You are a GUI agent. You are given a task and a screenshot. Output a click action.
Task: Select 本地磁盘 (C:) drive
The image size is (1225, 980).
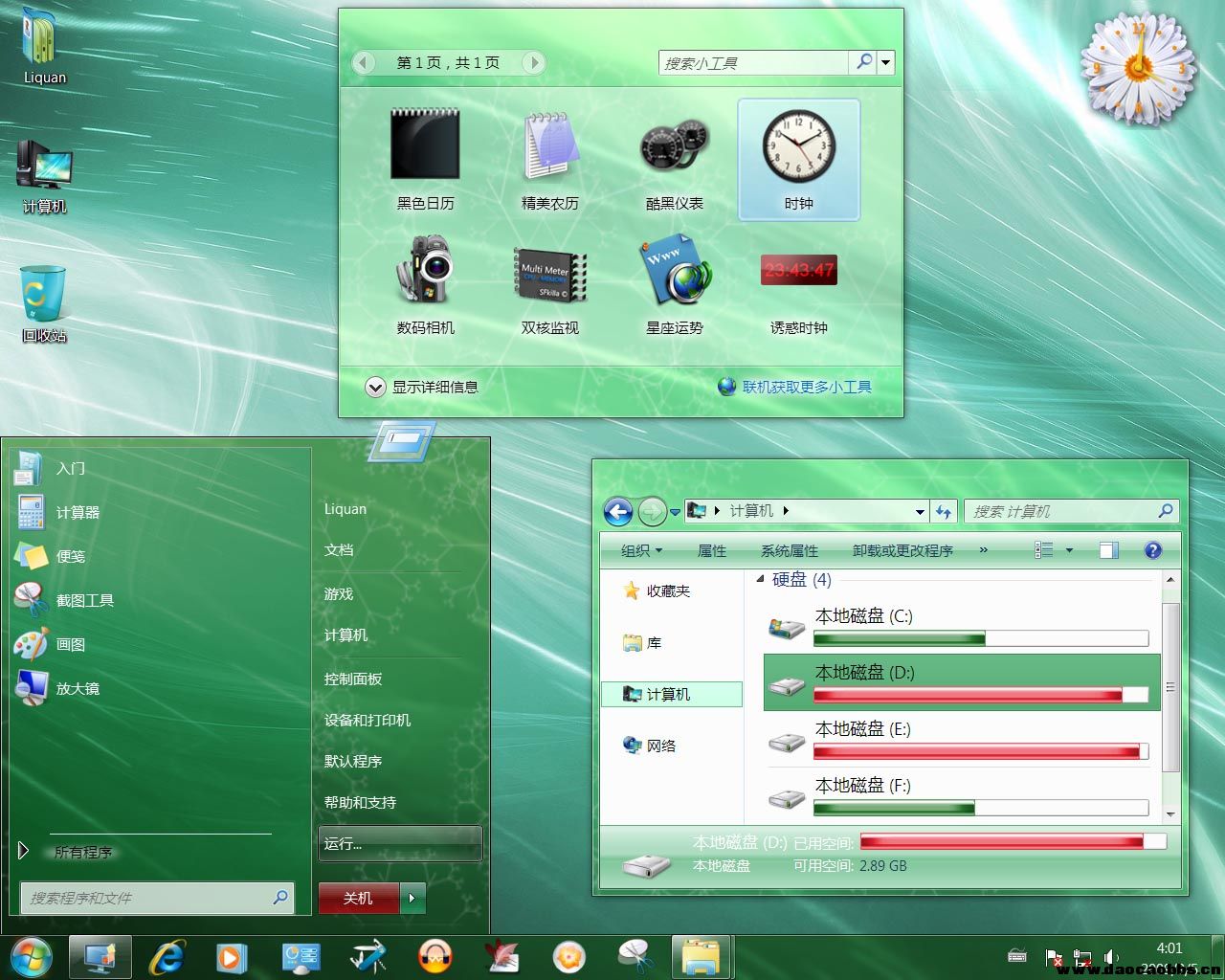point(962,627)
